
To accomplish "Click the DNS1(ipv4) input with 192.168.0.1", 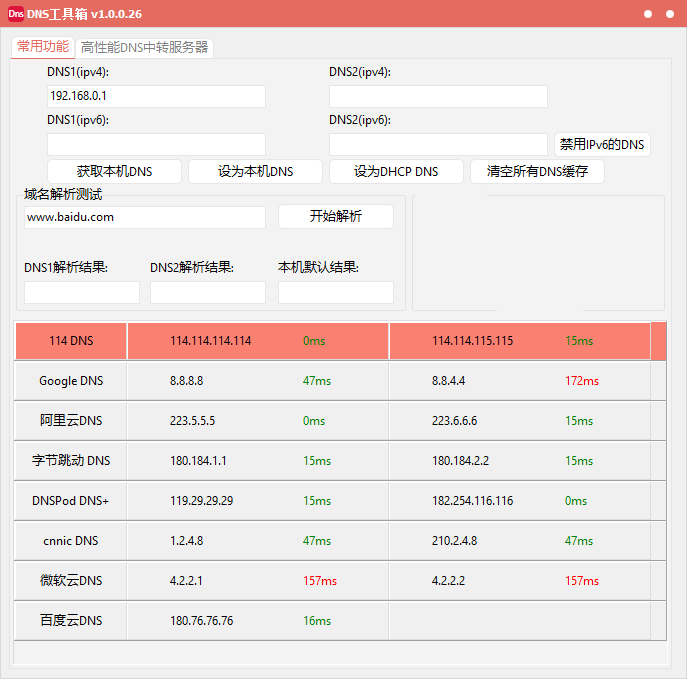I will (156, 96).
